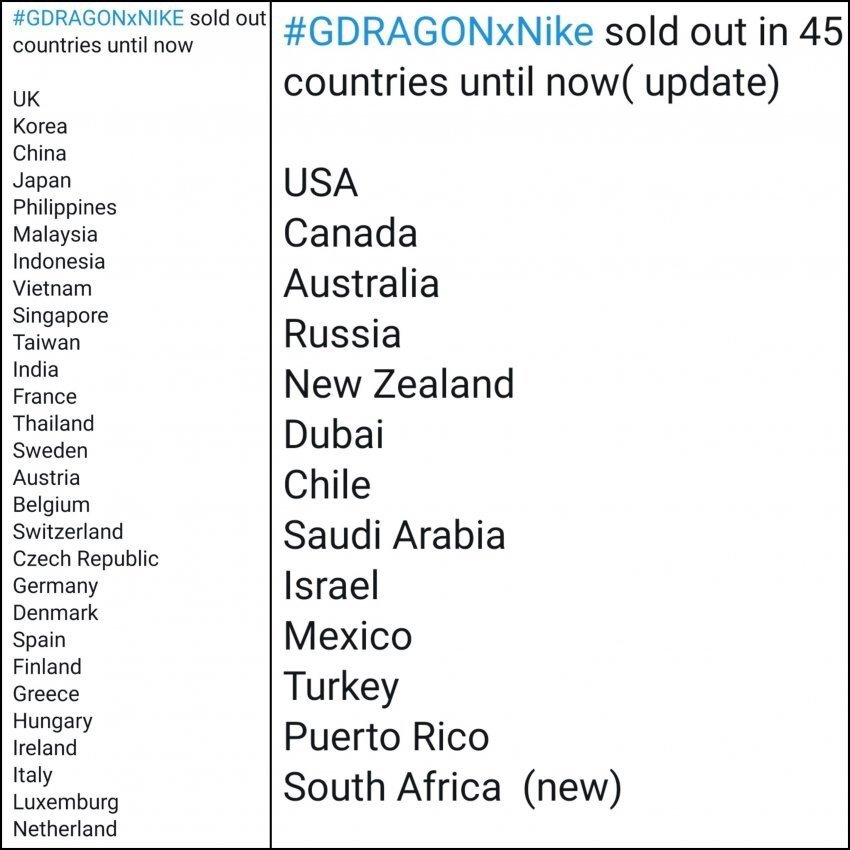The image size is (850, 850).
Task: Click the Netherland entry at list bottom
Action: tap(64, 829)
